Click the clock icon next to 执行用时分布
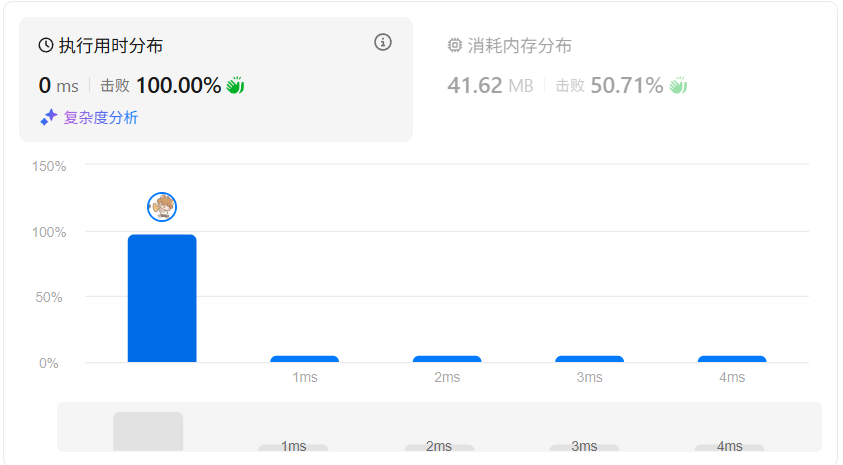The image size is (843, 465). pyautogui.click(x=46, y=46)
